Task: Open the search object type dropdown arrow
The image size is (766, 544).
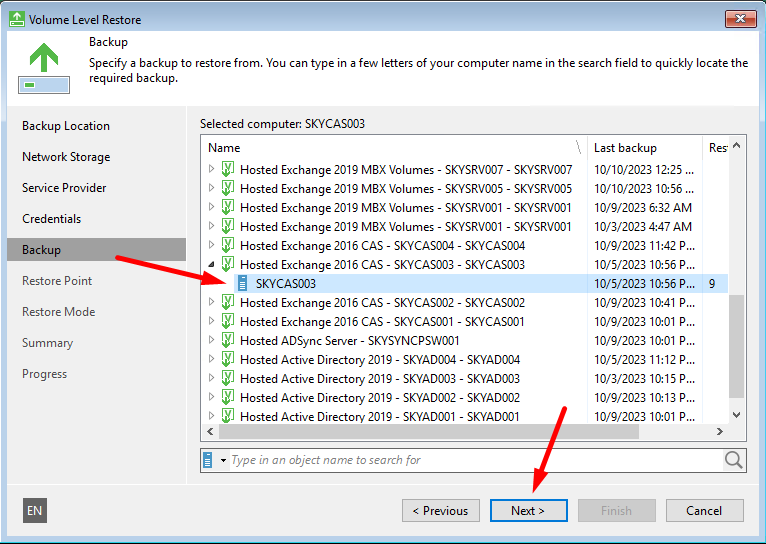Action: (223, 460)
